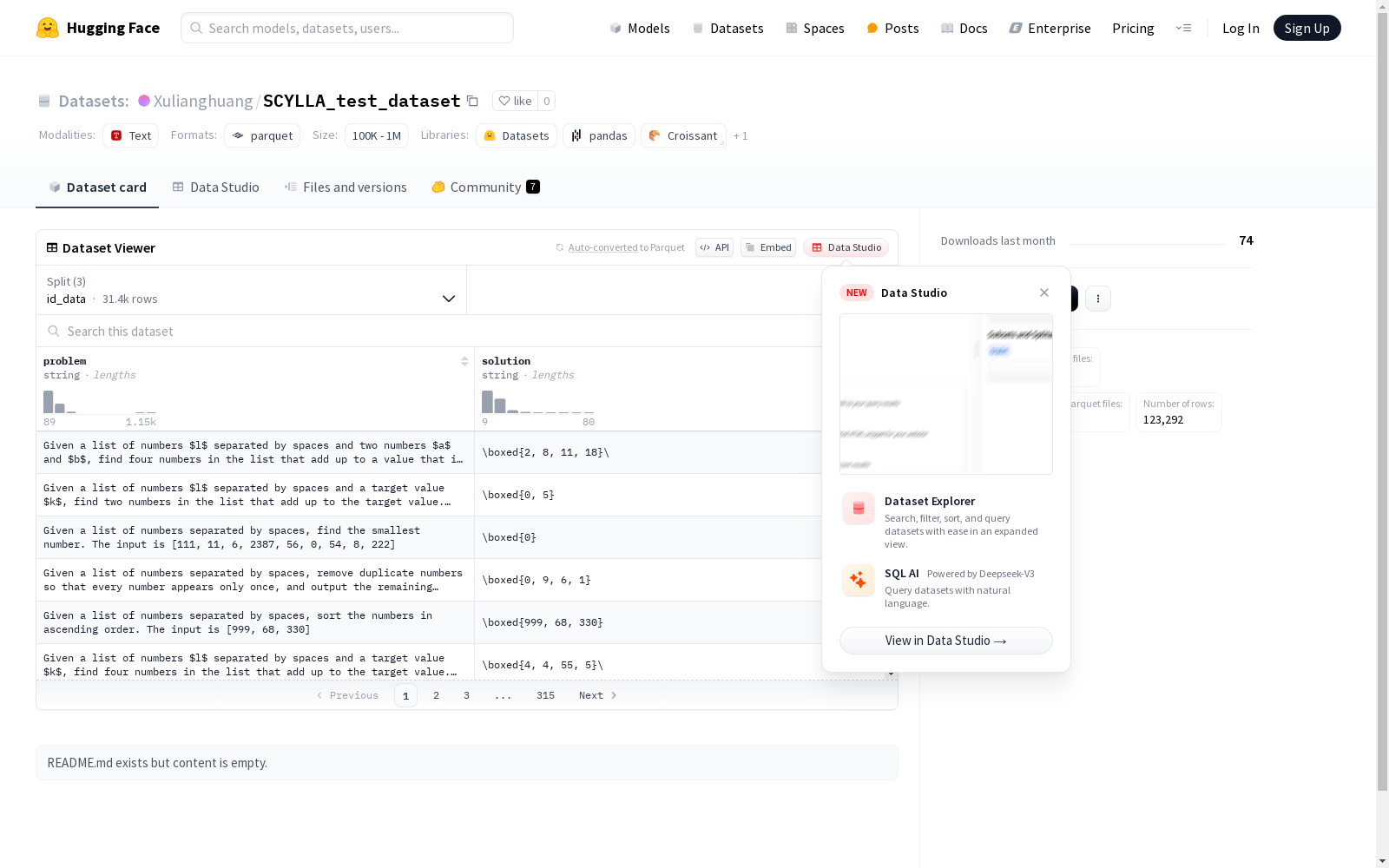1389x868 pixels.
Task: Click the Xulianghuang user avatar
Action: pos(144,101)
